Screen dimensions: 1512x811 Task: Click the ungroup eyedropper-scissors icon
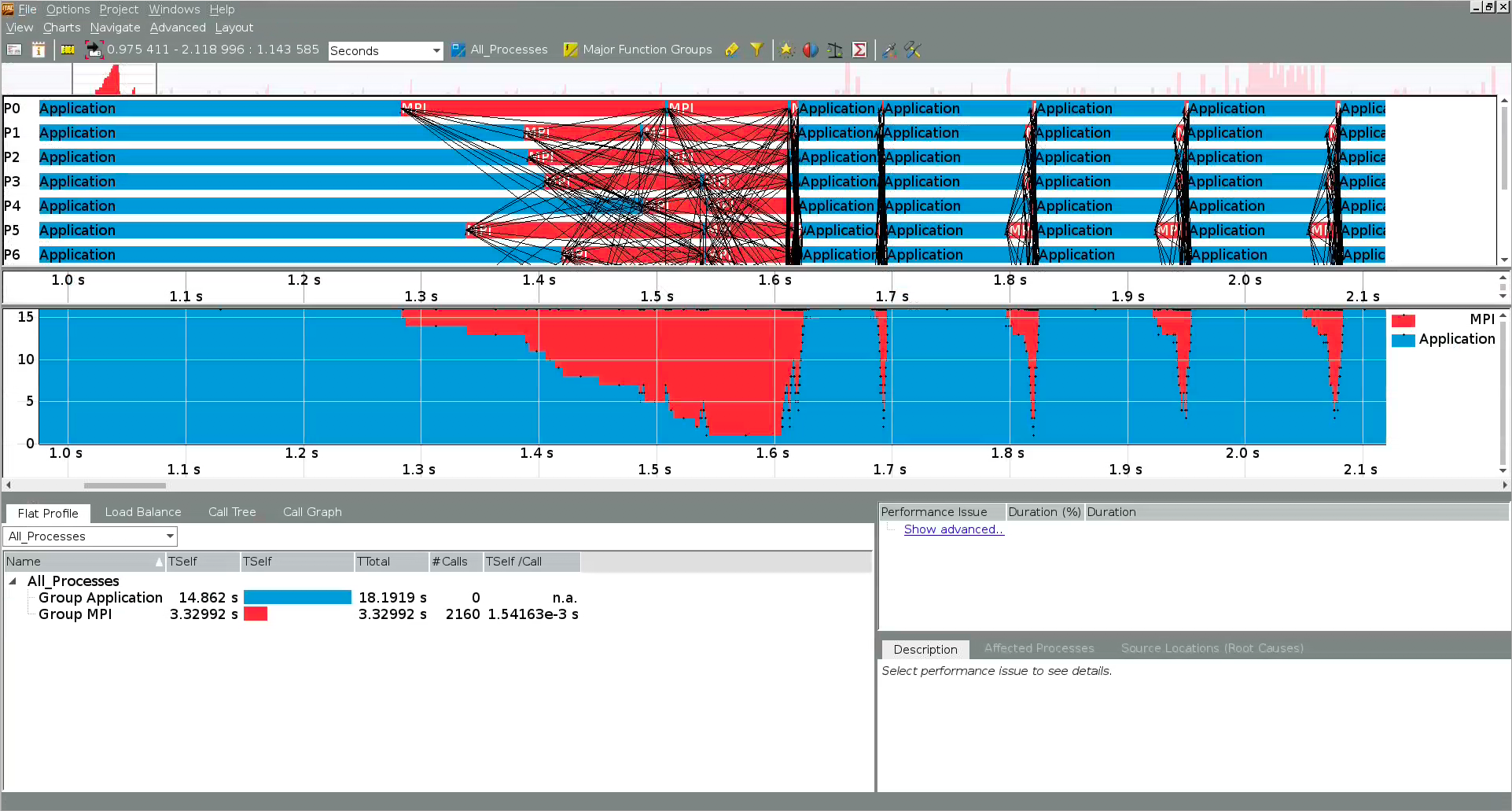(x=912, y=50)
